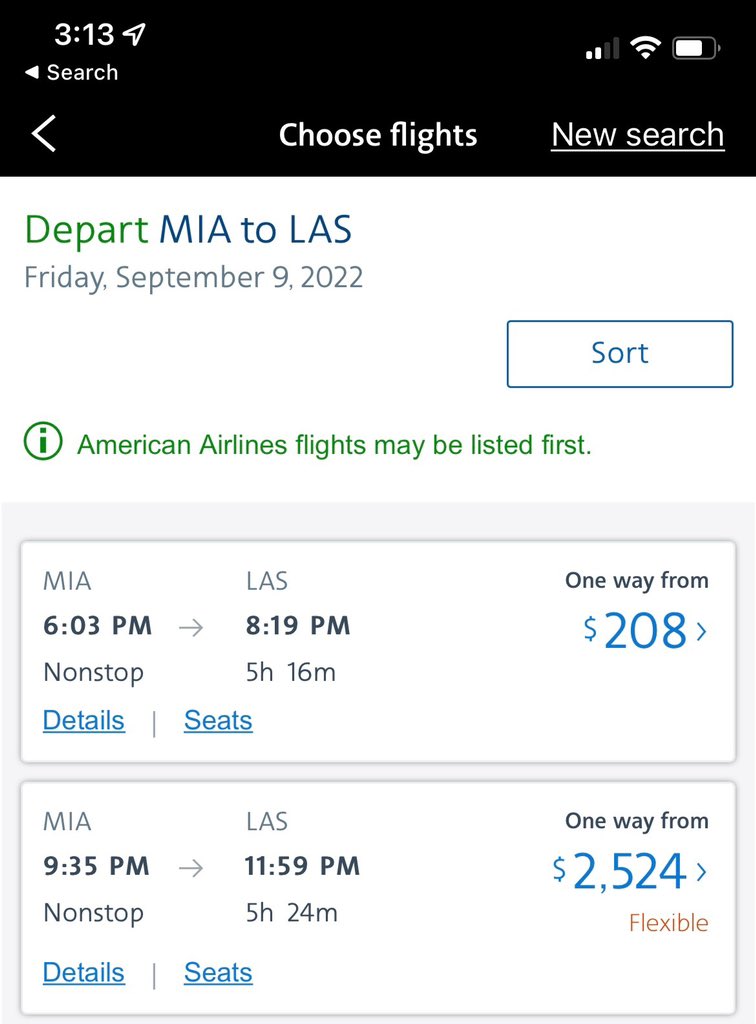Tap the green info circle icon
This screenshot has width=756, height=1024.
point(44,443)
